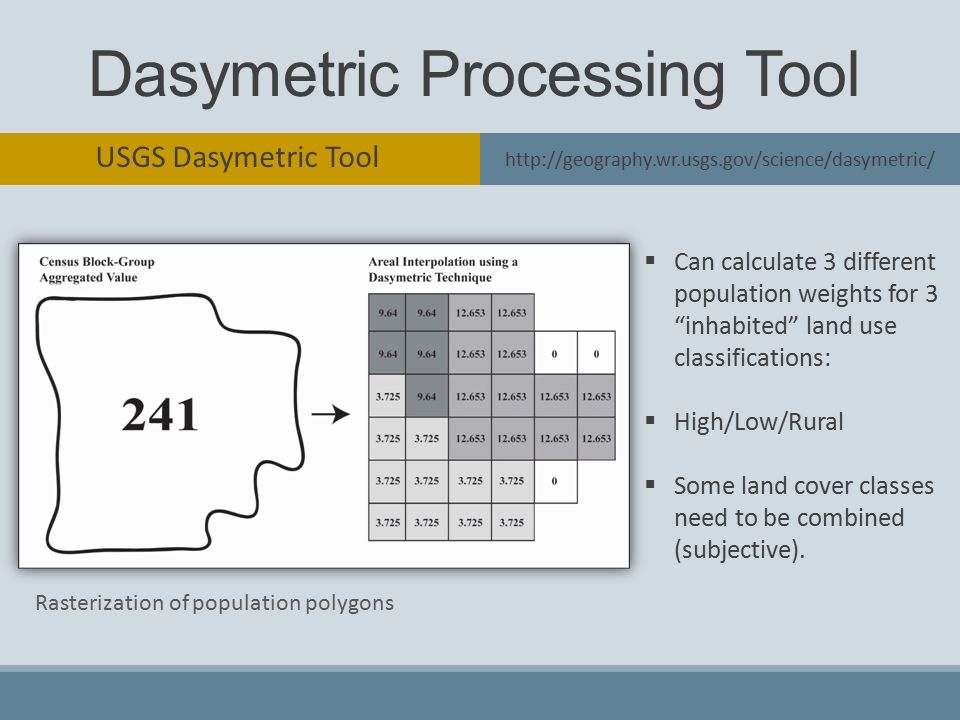Select the bullet 'Can calculate 3 different population weights'
Screen dimensions: 960x720
[805, 309]
